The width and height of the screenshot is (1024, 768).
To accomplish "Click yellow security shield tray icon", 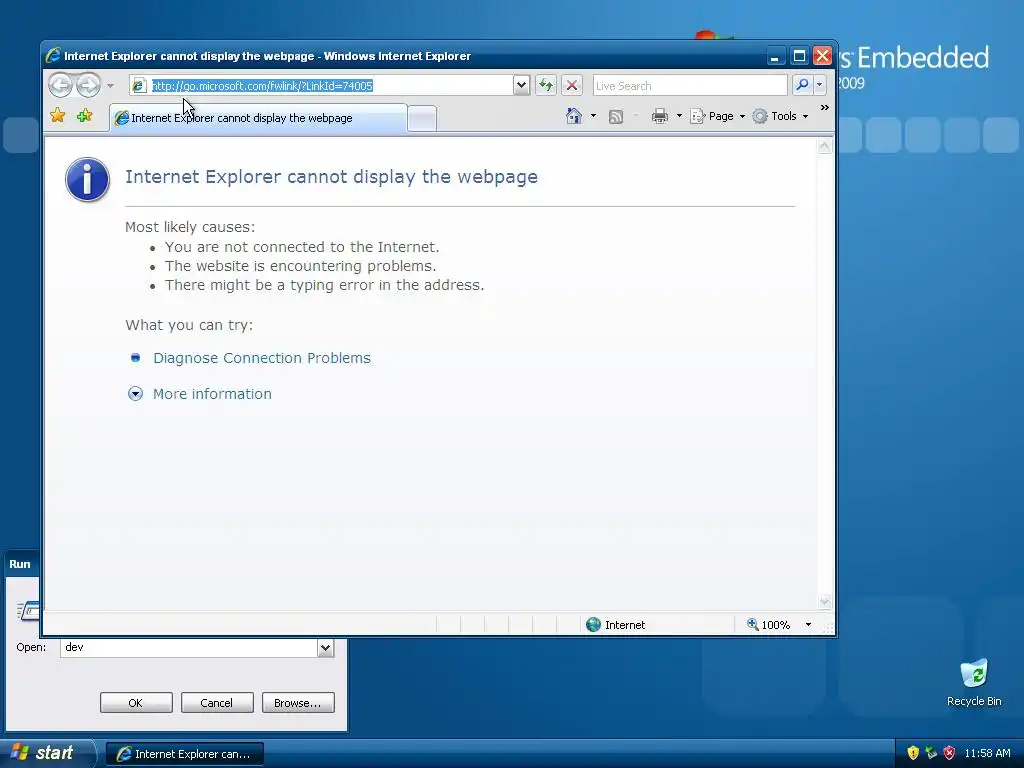I will click(913, 753).
